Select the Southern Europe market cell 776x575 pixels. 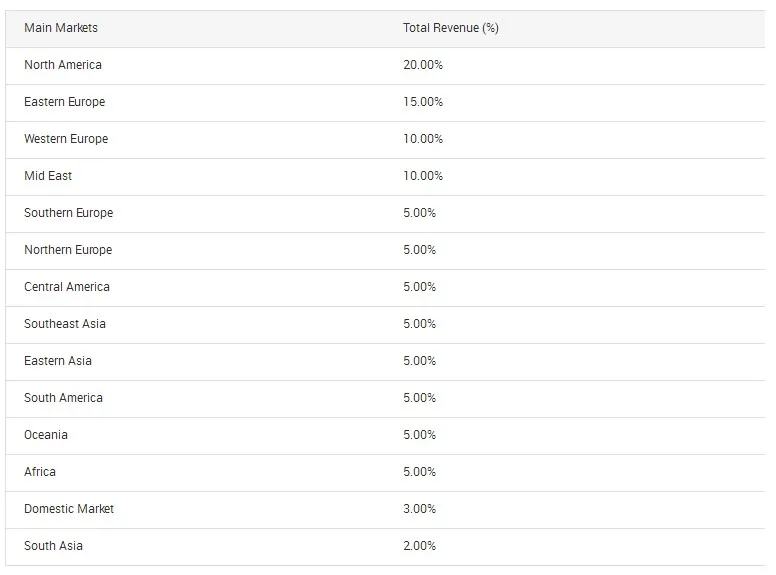(x=68, y=213)
